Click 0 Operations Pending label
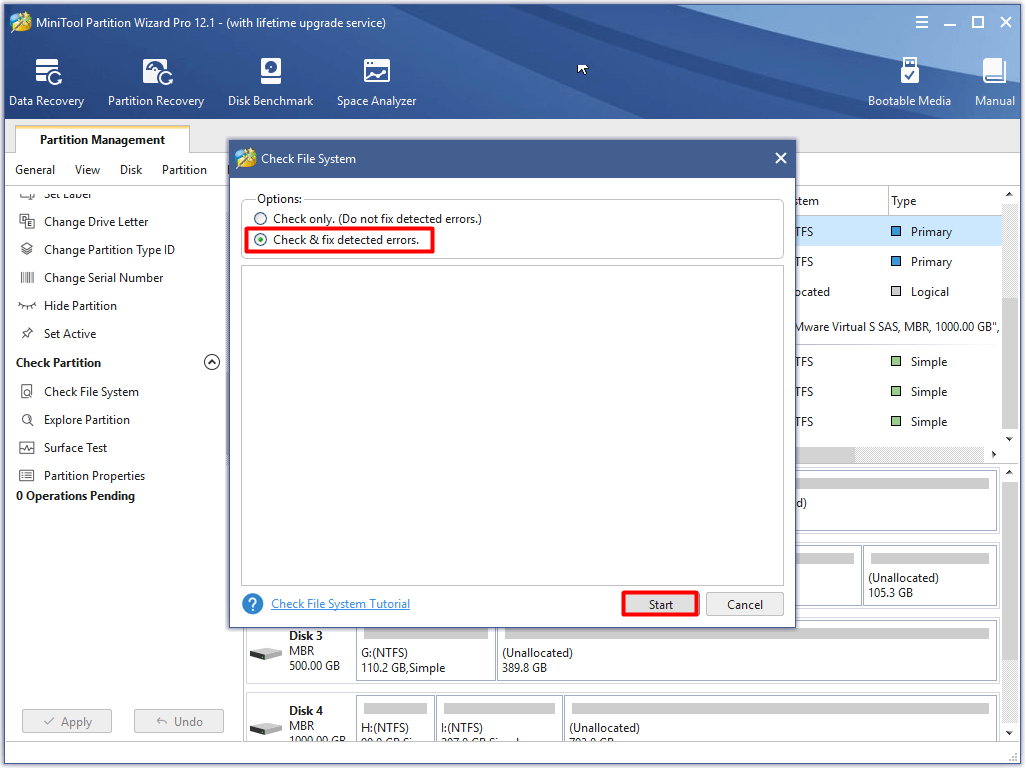The height and width of the screenshot is (768, 1026). (x=75, y=496)
